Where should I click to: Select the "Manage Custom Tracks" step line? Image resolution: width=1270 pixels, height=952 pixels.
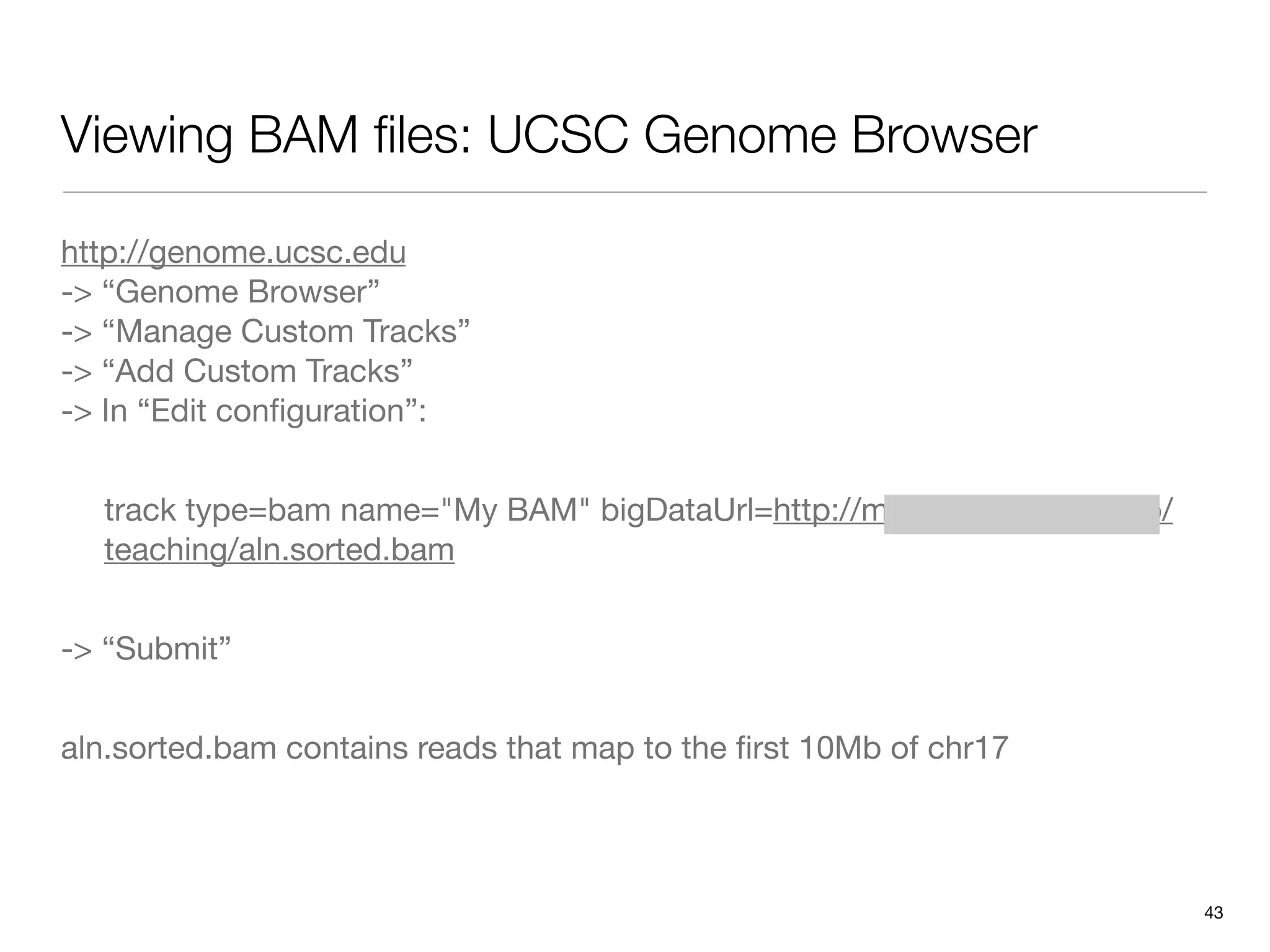265,332
